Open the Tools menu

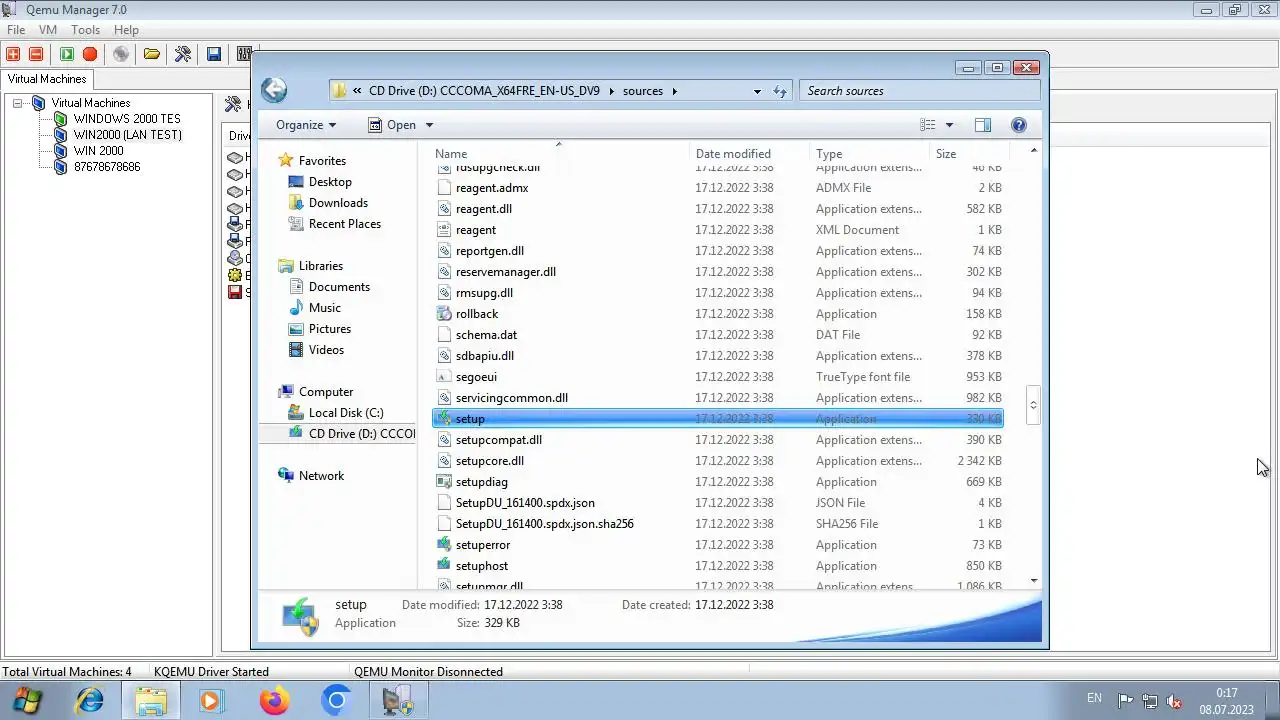tap(85, 30)
